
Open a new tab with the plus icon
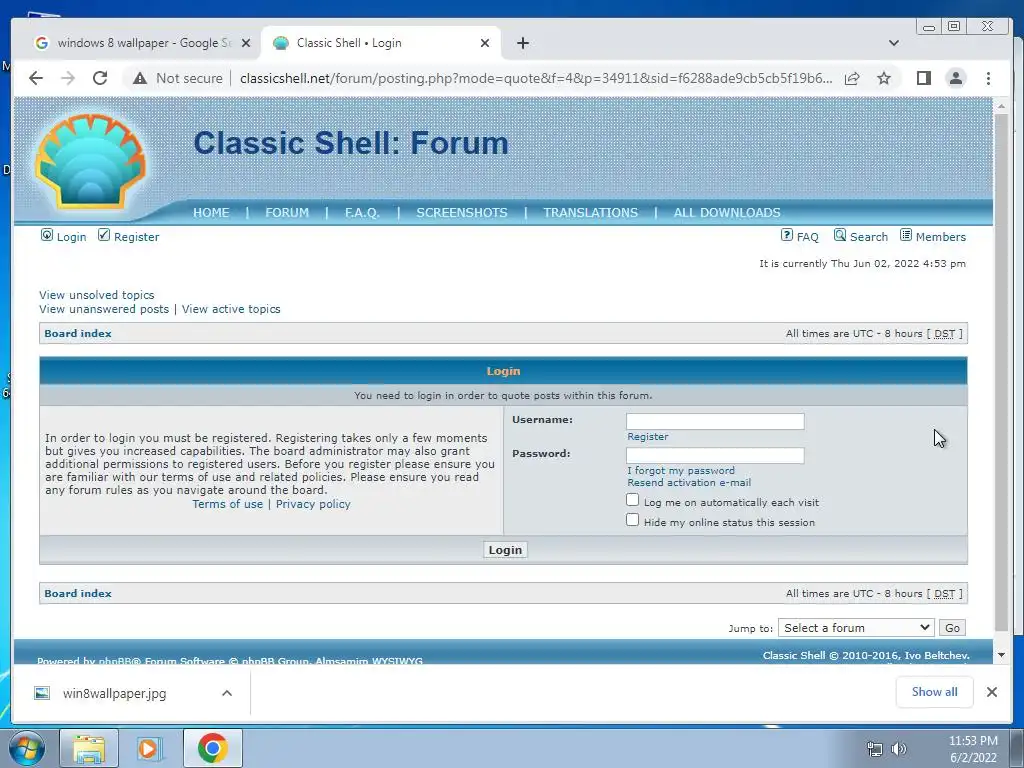522,43
